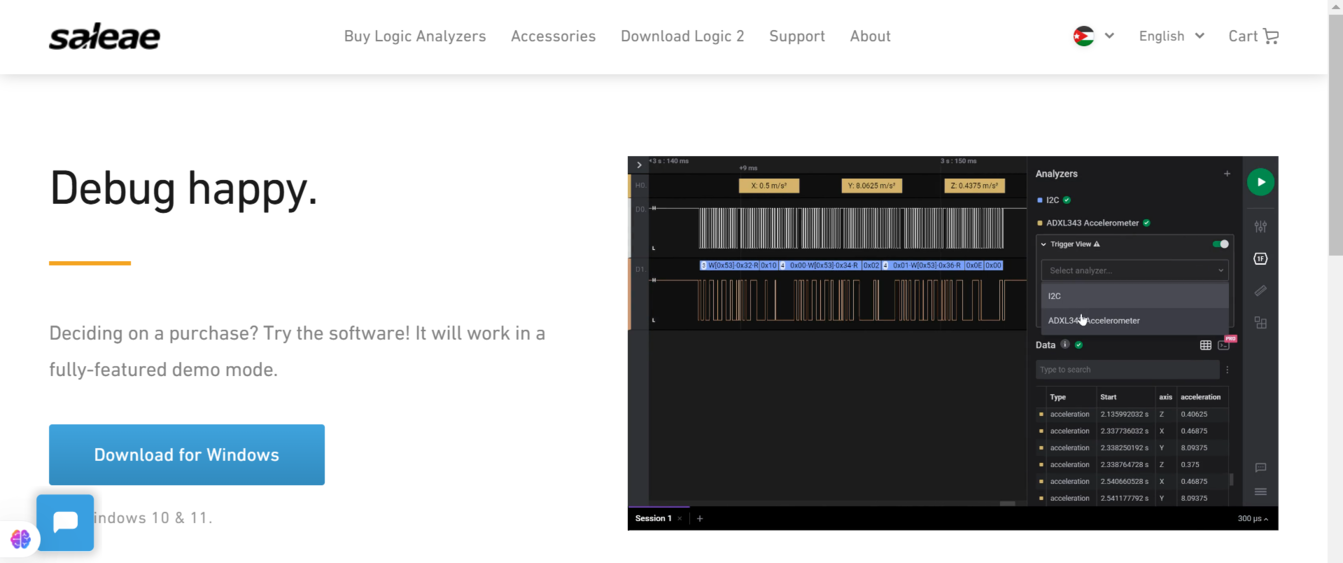The image size is (1343, 563).
Task: Open the Select analyzer dropdown
Action: (x=1135, y=270)
